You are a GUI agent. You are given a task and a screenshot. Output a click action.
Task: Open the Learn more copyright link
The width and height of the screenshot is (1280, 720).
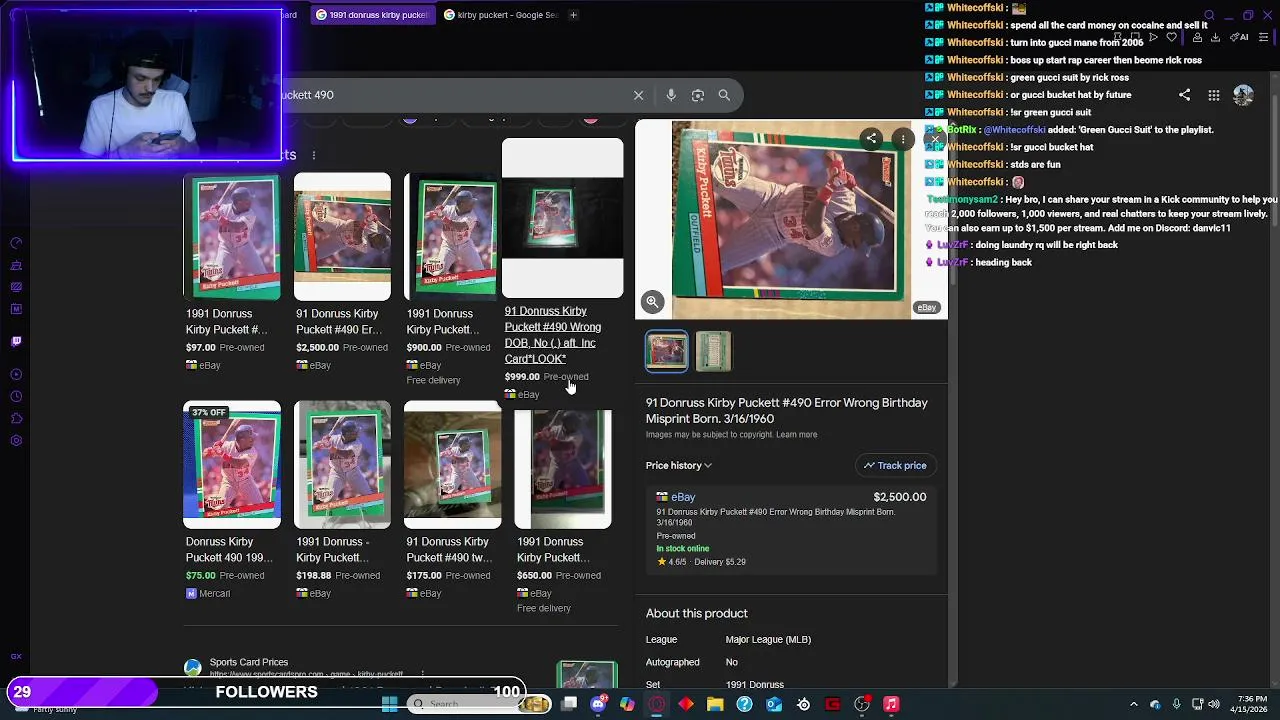[x=797, y=435]
